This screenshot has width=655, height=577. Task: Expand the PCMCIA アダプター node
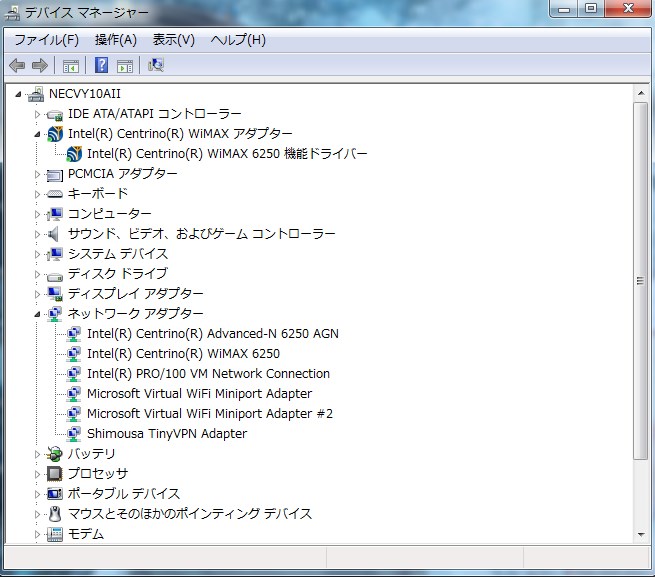coord(37,174)
